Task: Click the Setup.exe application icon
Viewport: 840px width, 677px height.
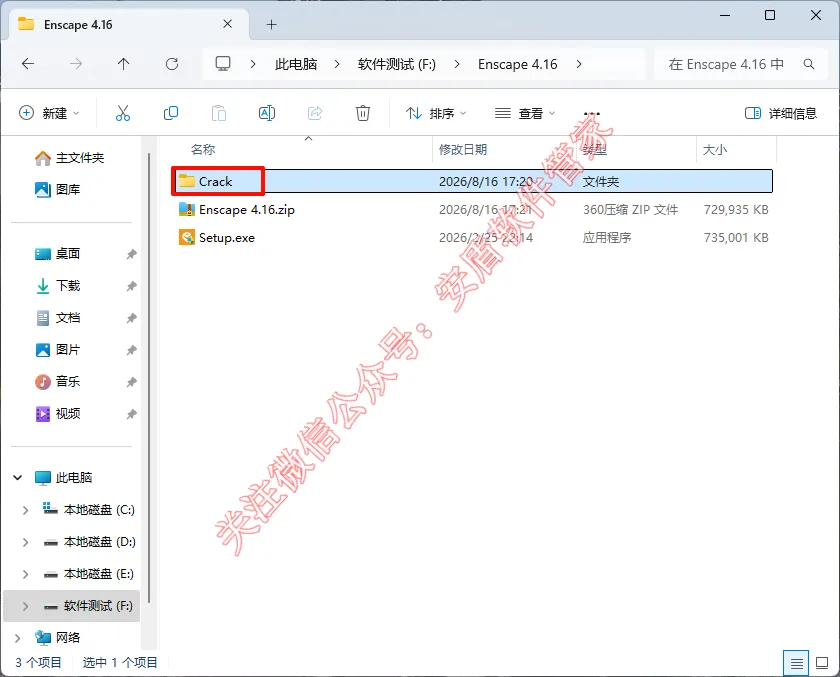Action: (x=186, y=237)
